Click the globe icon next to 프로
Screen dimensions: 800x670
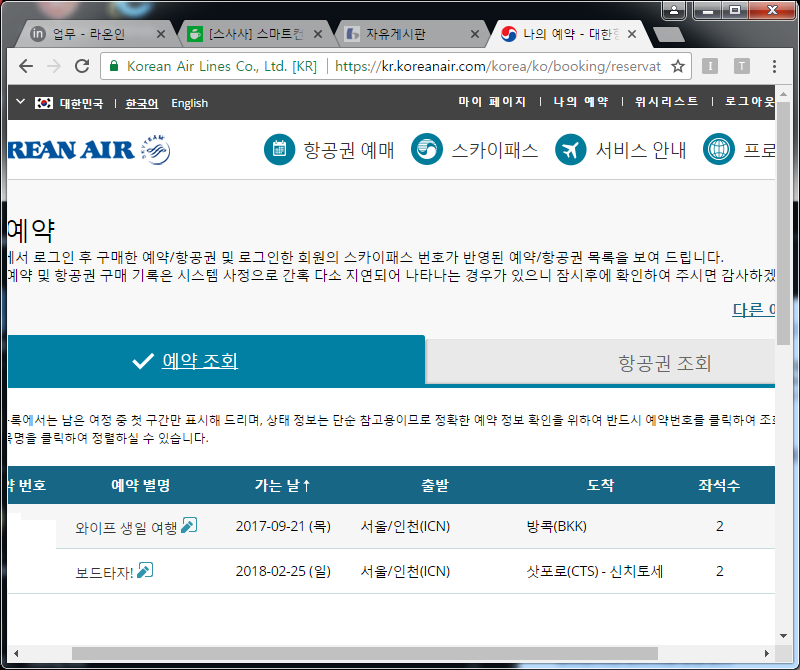point(719,150)
